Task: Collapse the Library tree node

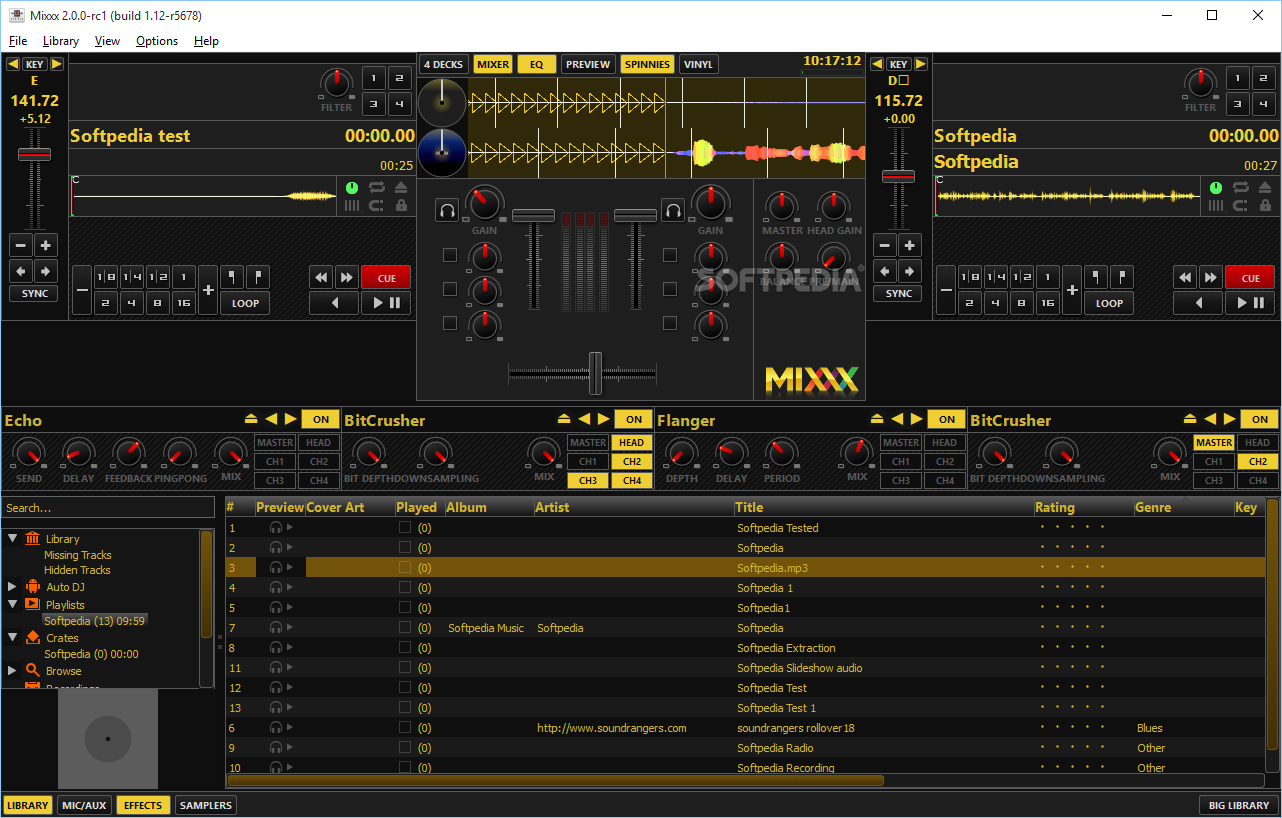Action: pyautogui.click(x=13, y=538)
